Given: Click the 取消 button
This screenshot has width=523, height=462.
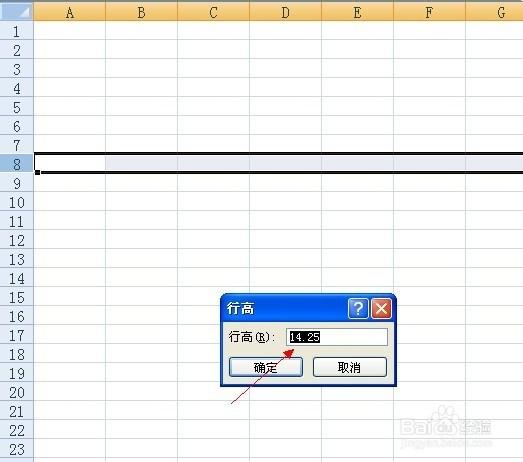Looking at the screenshot, I should pos(350,367).
